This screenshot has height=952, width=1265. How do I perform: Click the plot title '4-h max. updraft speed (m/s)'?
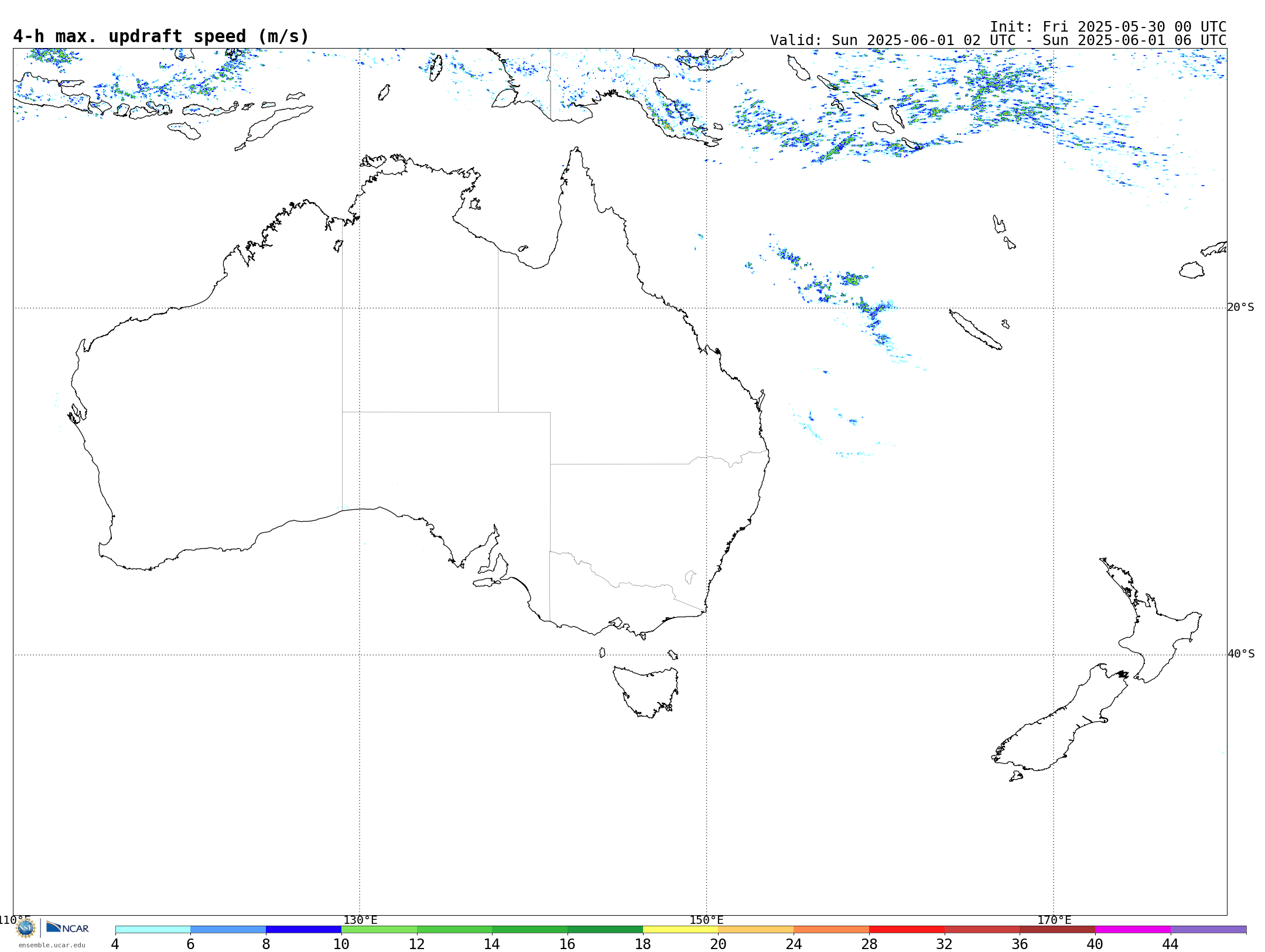click(161, 36)
